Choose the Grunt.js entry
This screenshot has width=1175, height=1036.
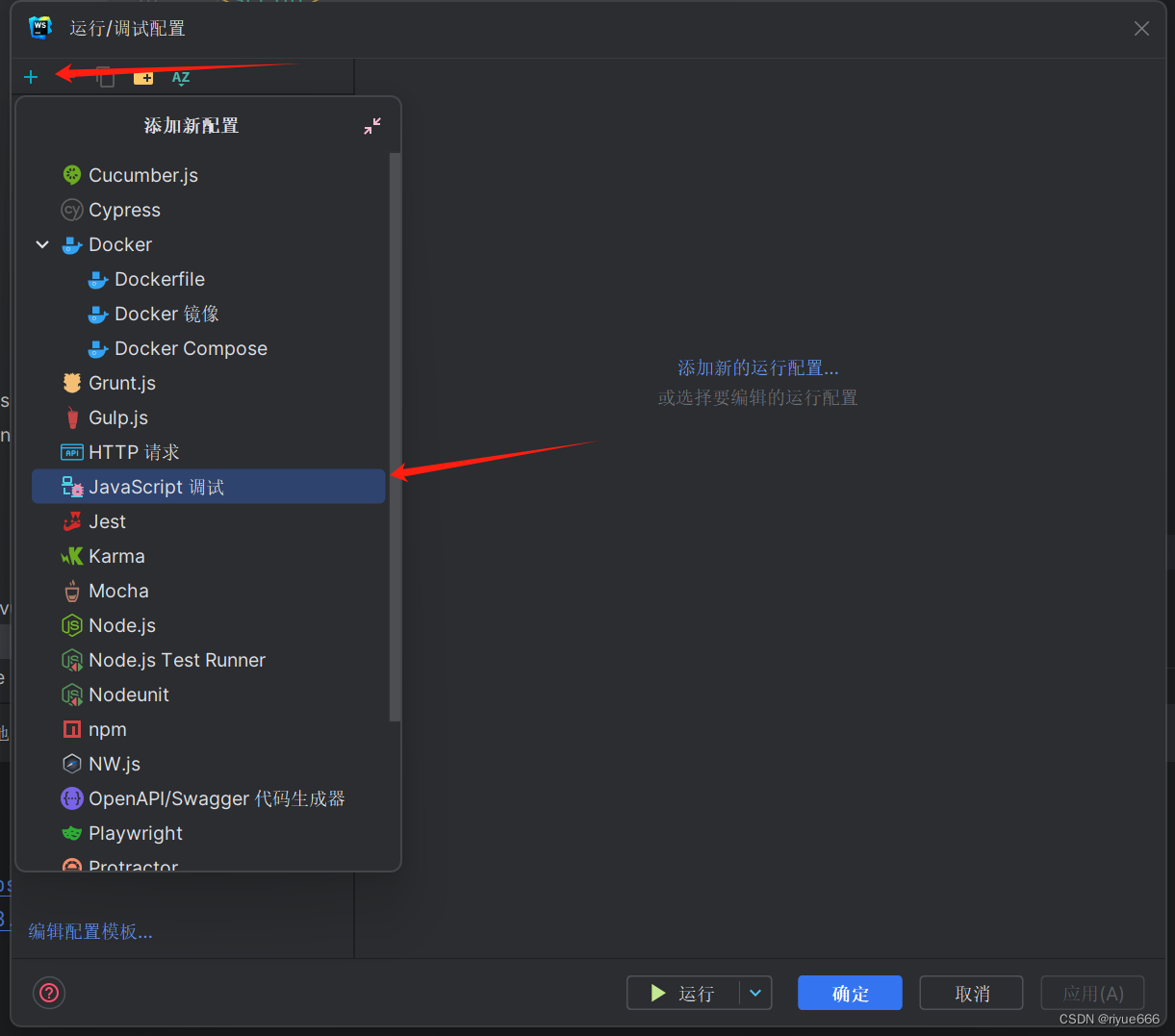tap(208, 383)
